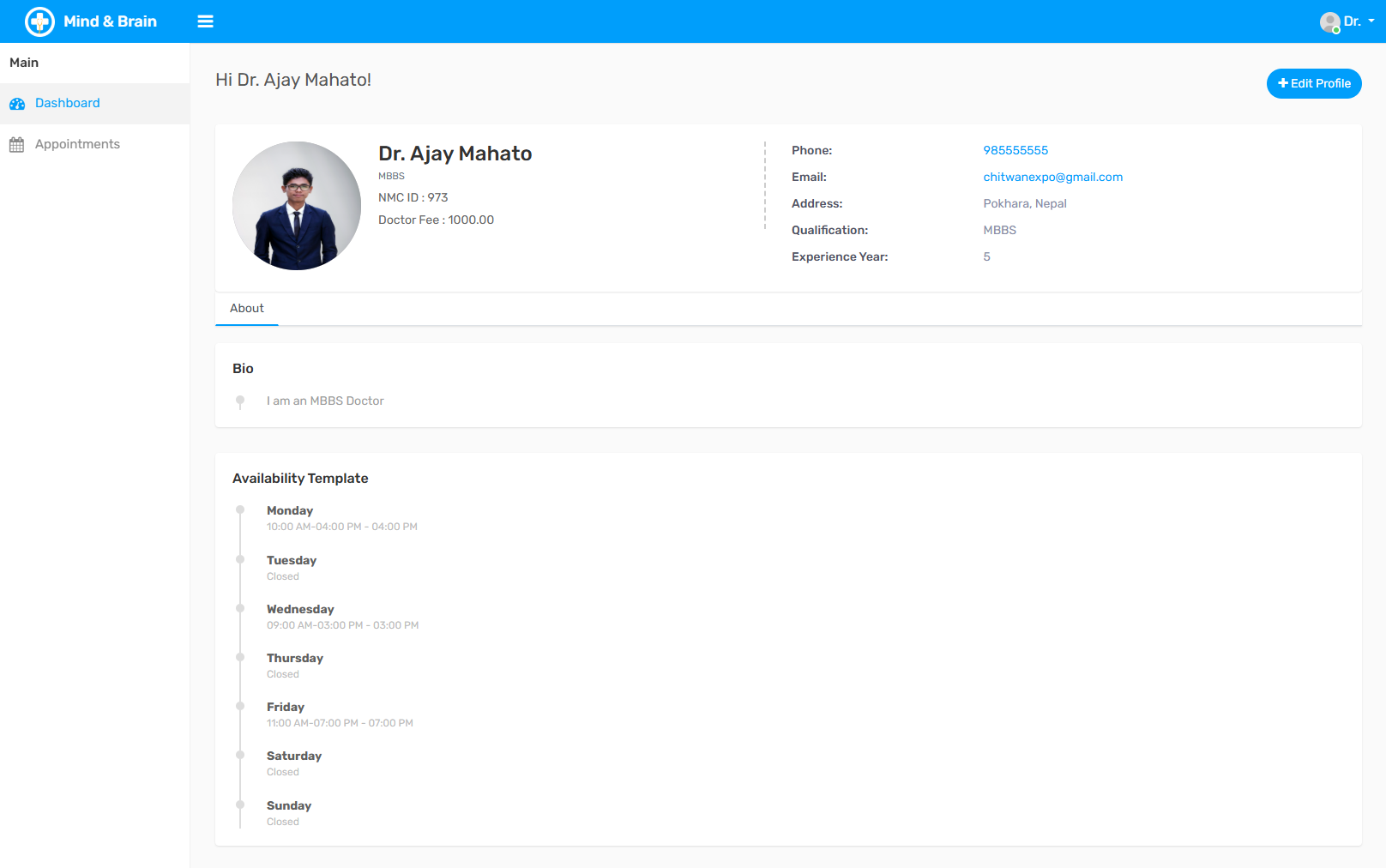
Task: Toggle the hamburger sidebar menu
Action: click(x=205, y=21)
